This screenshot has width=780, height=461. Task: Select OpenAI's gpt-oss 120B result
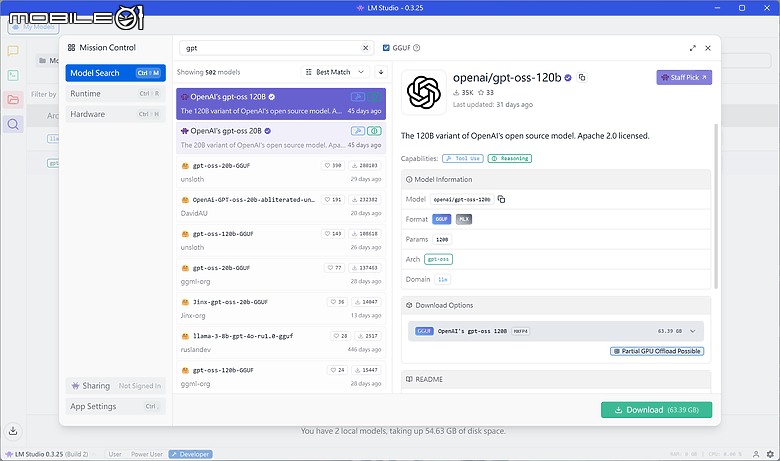click(281, 104)
